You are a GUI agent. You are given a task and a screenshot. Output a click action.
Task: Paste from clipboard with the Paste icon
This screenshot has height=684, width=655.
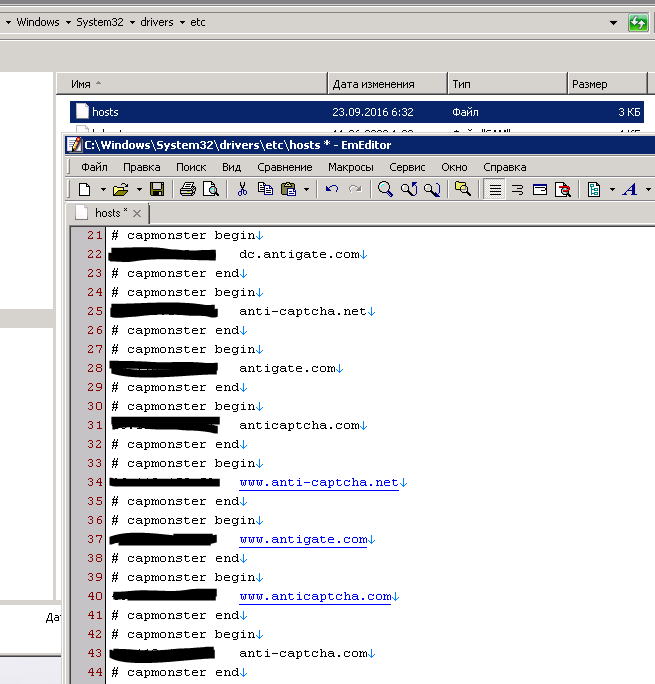[x=288, y=190]
